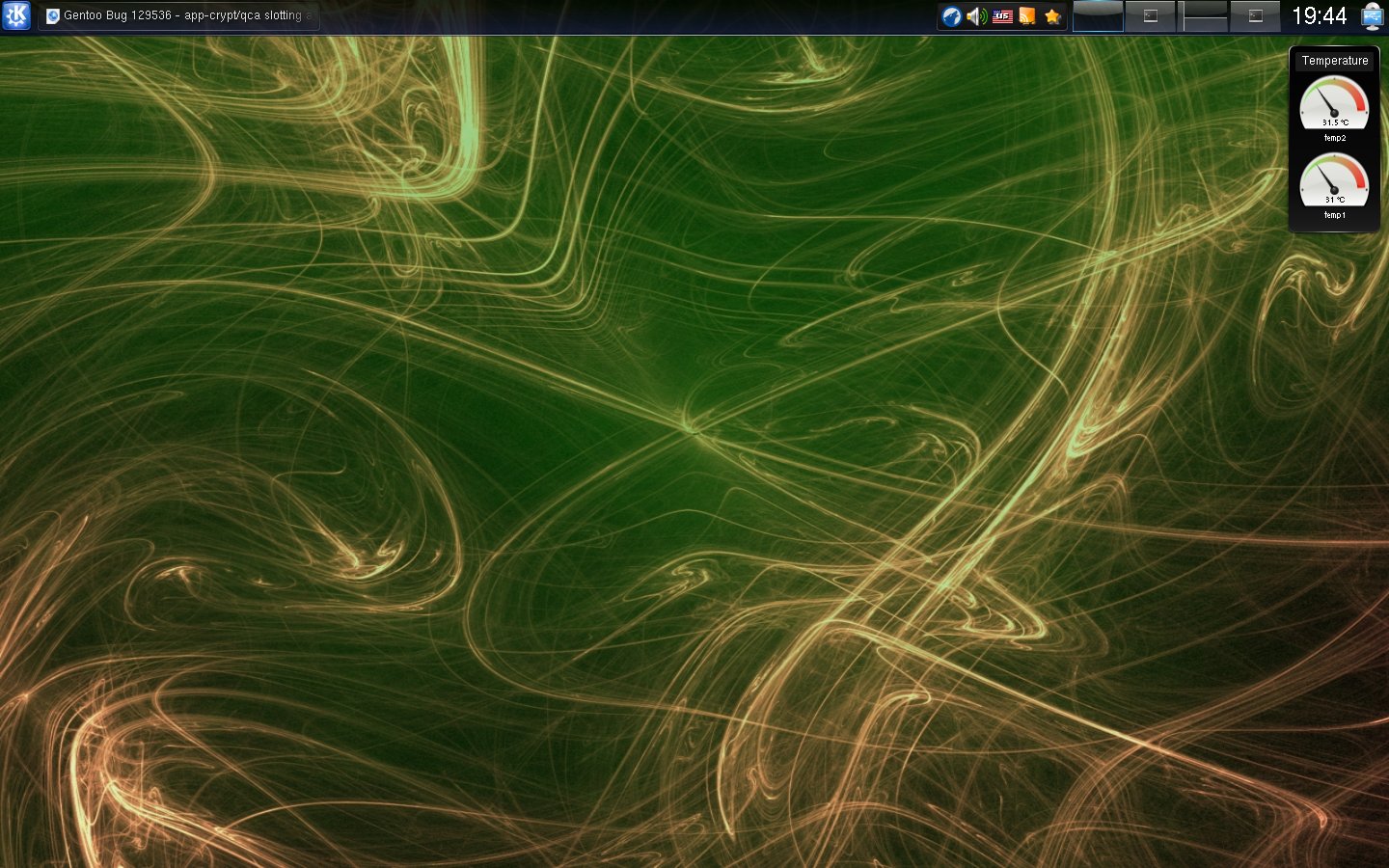
Task: Click the temp1 temperature gauge dial
Action: tap(1334, 179)
